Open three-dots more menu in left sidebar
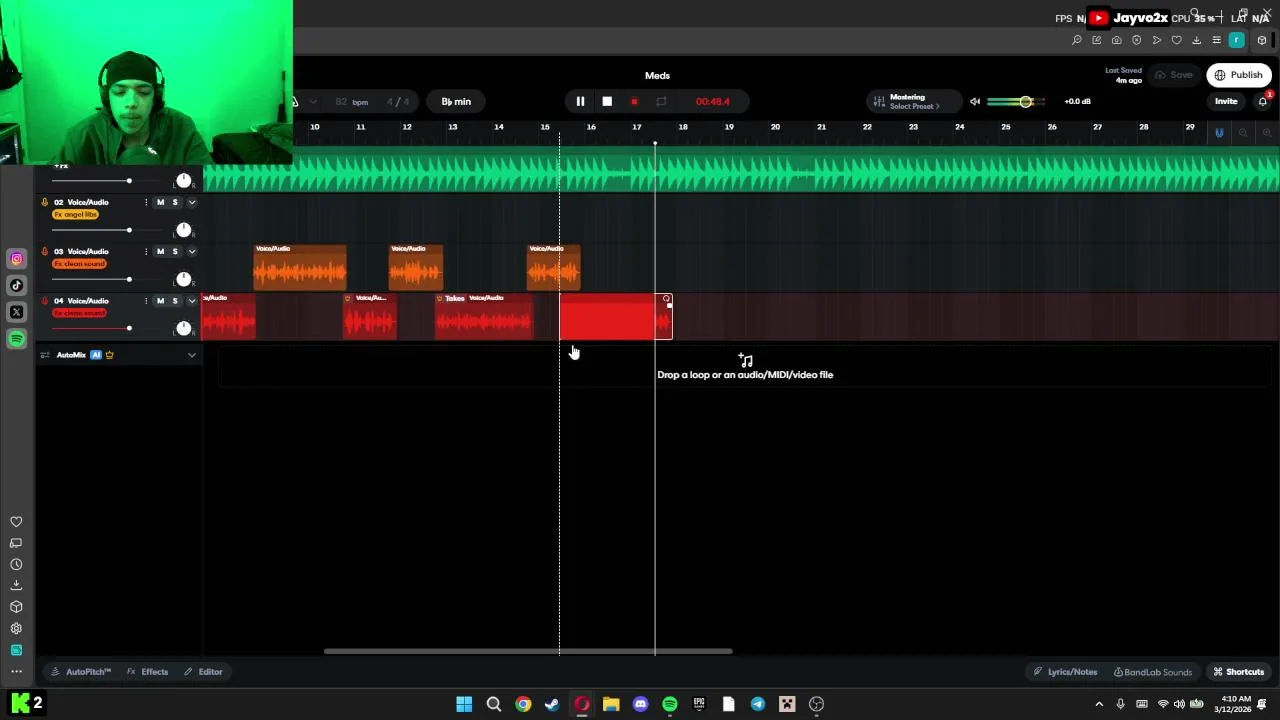Image resolution: width=1280 pixels, height=720 pixels. (x=16, y=671)
